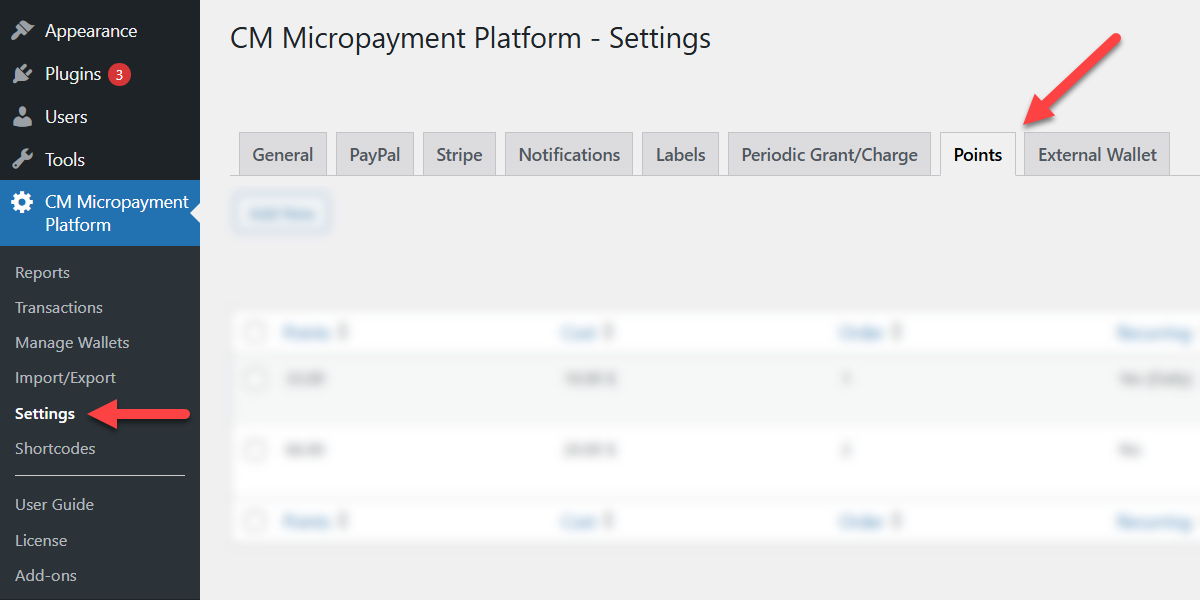Open Manage Wallets page
This screenshot has width=1200, height=600.
tap(72, 342)
